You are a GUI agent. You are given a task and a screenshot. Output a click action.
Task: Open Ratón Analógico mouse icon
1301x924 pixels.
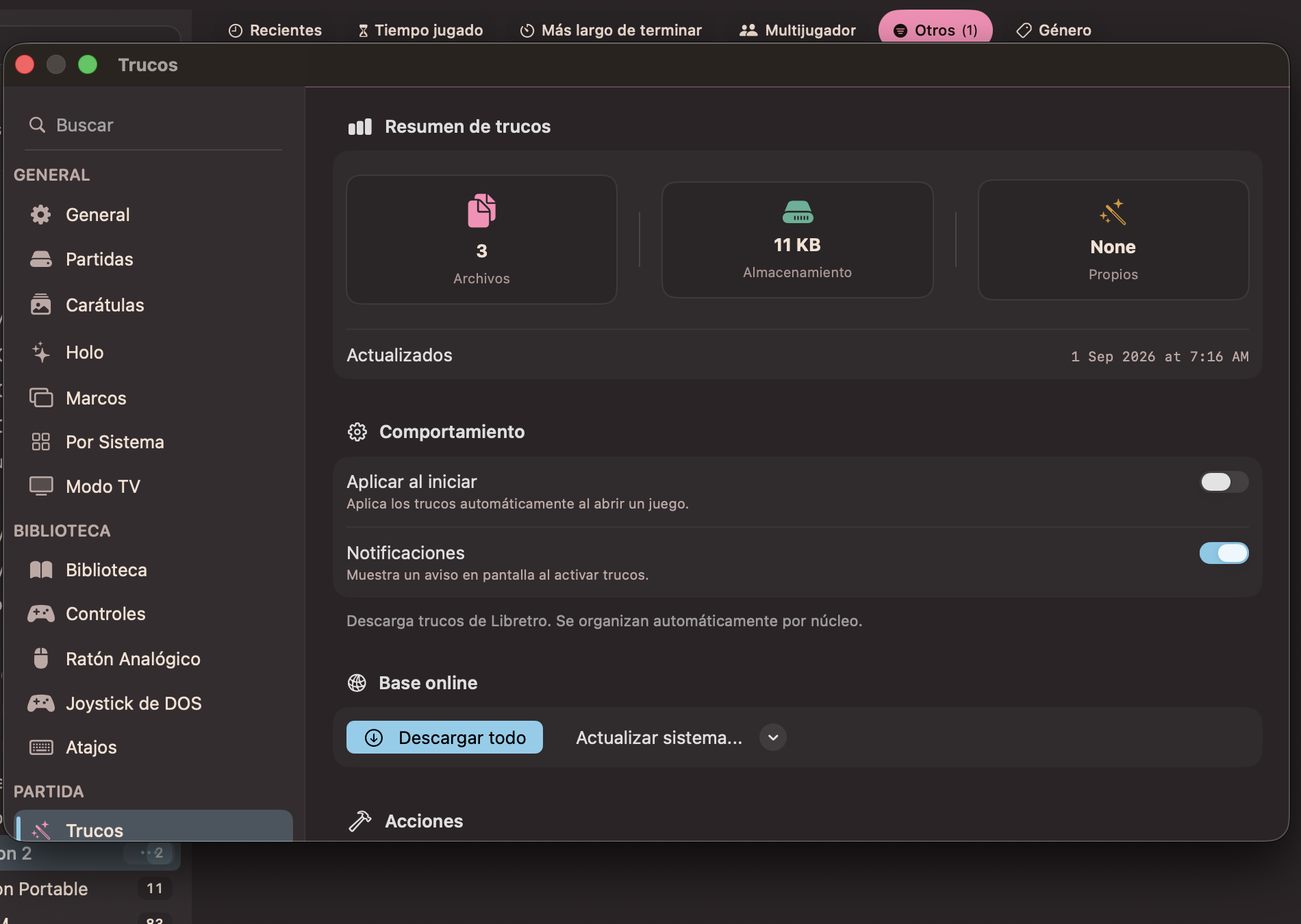tap(41, 658)
